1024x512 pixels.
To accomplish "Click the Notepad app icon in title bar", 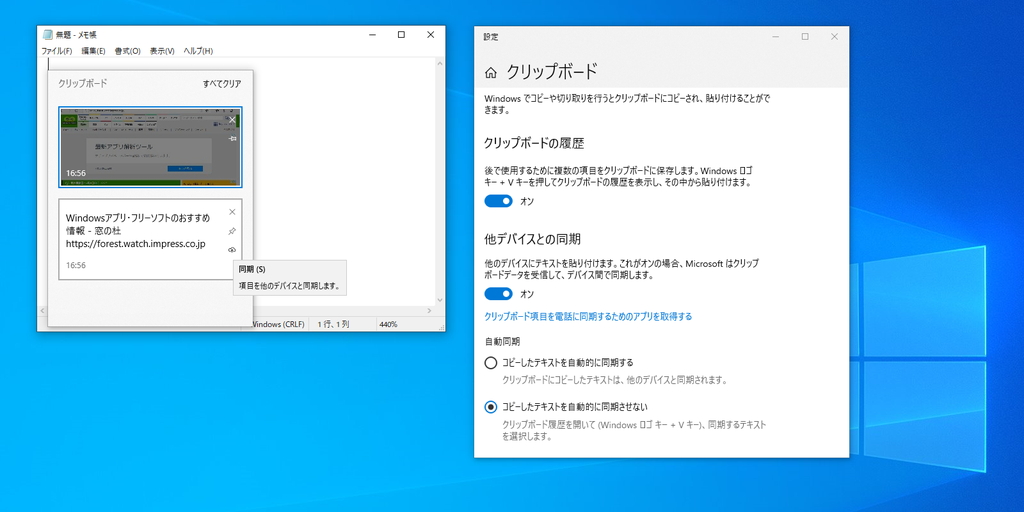I will [x=48, y=35].
